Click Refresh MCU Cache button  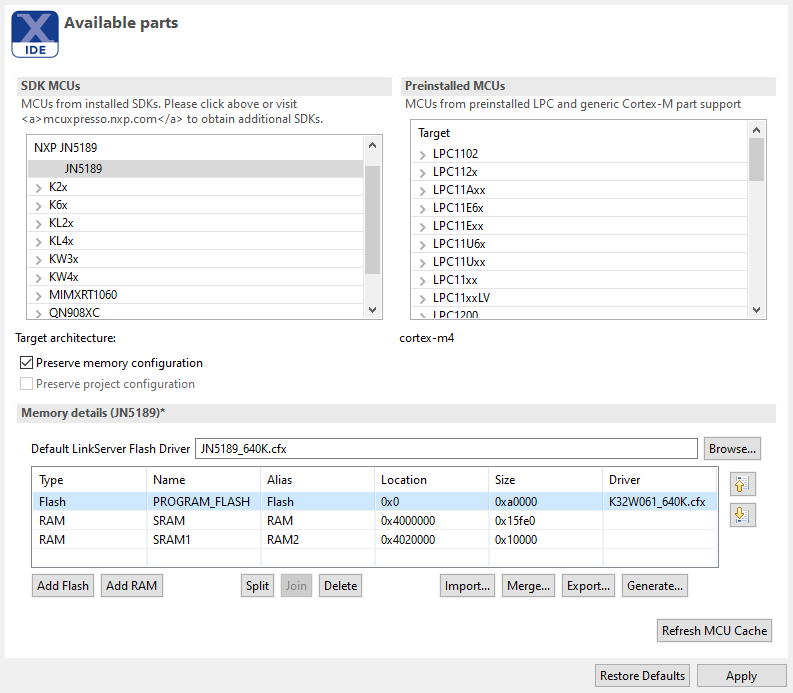714,631
